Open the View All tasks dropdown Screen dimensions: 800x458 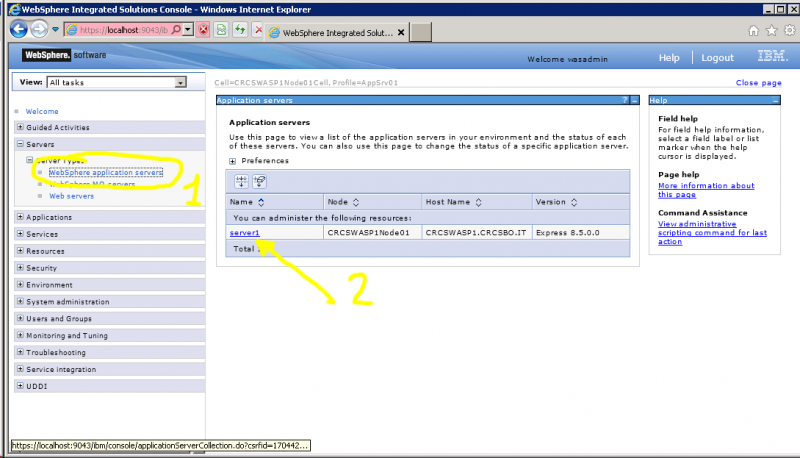click(x=181, y=82)
